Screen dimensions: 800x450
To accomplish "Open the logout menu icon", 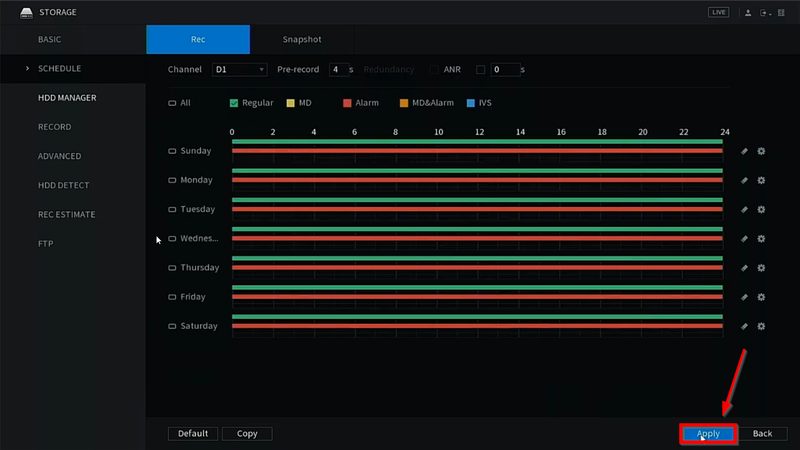I will pyautogui.click(x=766, y=12).
